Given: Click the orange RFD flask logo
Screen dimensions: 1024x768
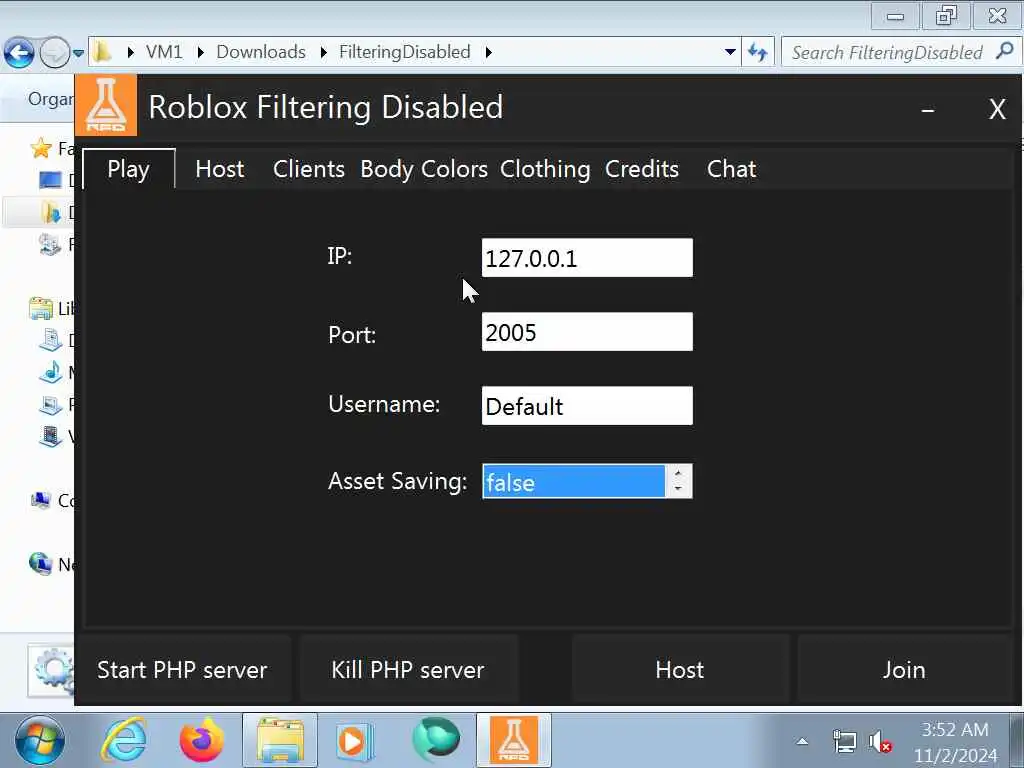Looking at the screenshot, I should [106, 105].
